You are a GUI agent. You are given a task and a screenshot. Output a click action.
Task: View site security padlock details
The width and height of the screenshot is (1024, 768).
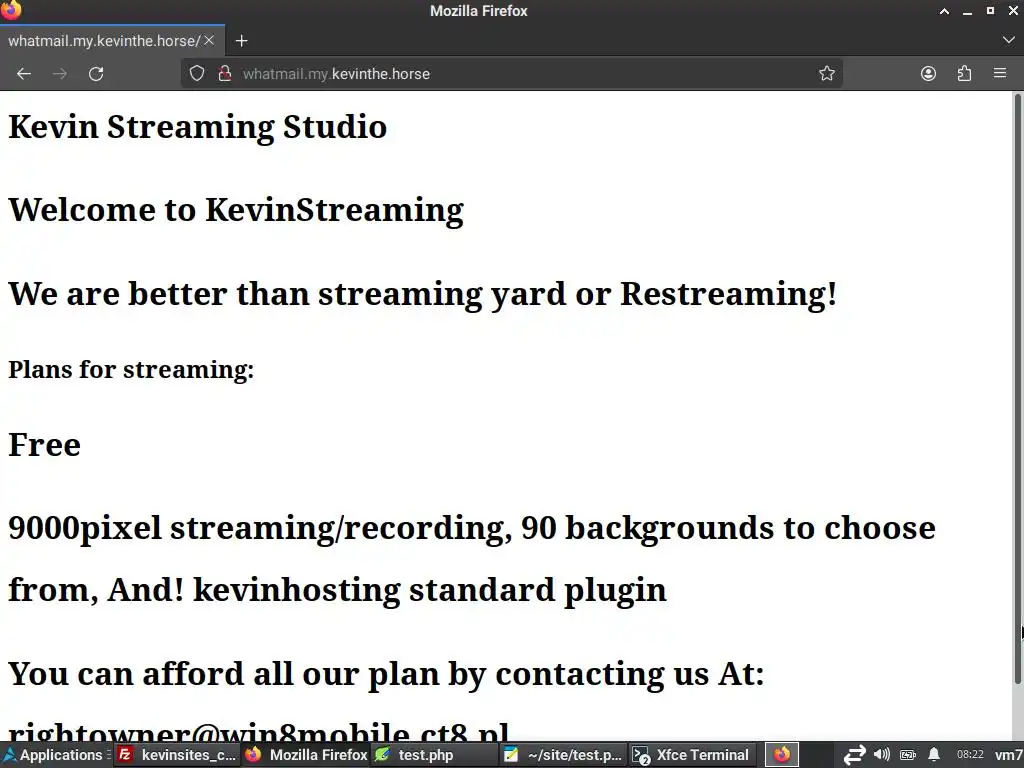point(225,73)
